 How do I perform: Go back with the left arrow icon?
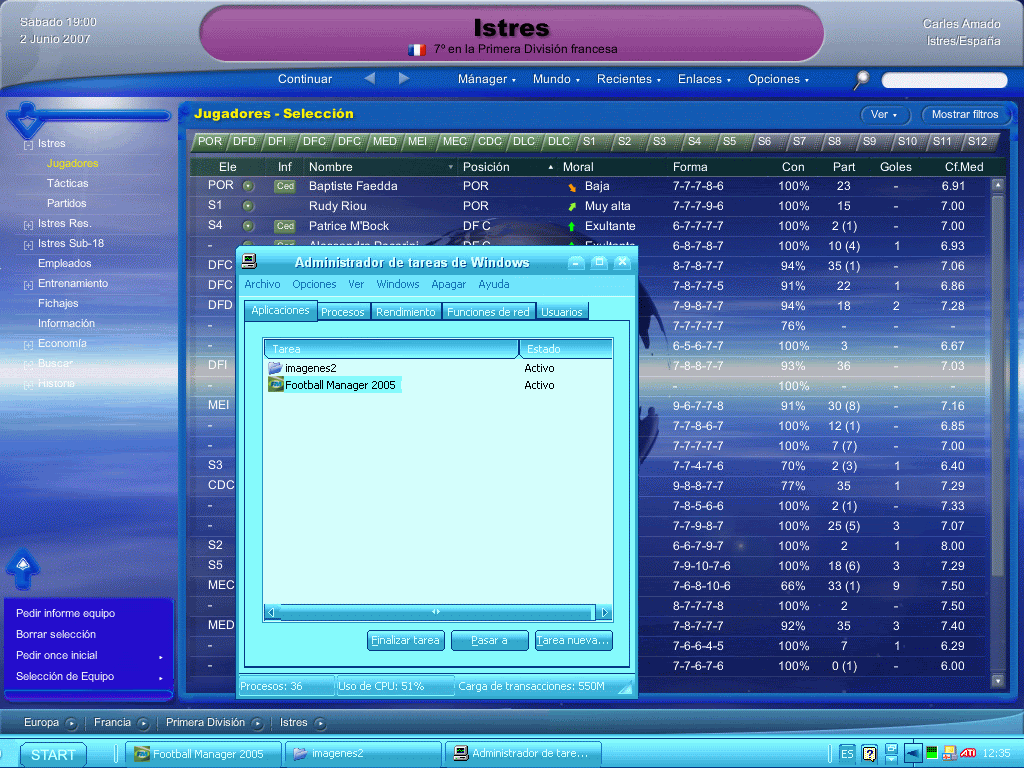pos(370,78)
